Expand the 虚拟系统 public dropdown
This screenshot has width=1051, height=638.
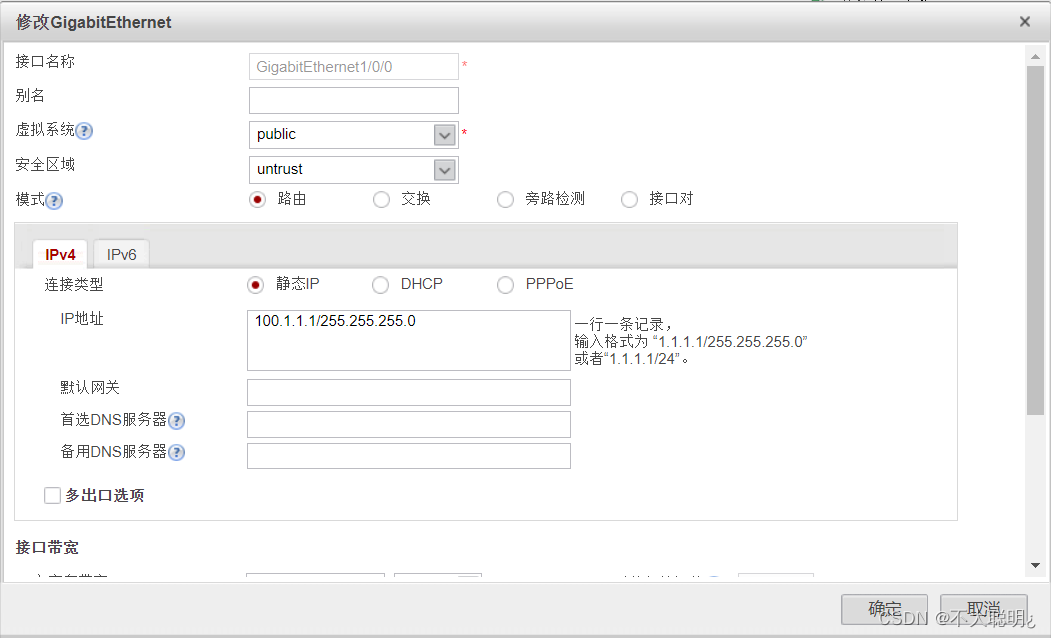tap(444, 135)
